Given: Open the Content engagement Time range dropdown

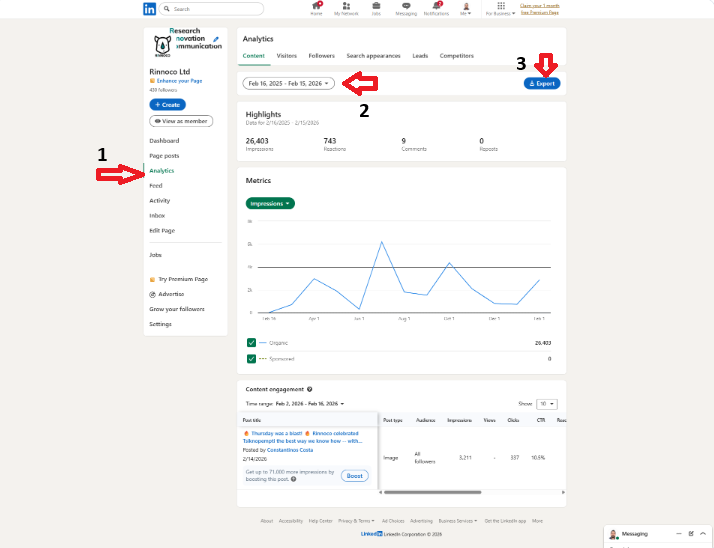Looking at the screenshot, I should (x=310, y=404).
